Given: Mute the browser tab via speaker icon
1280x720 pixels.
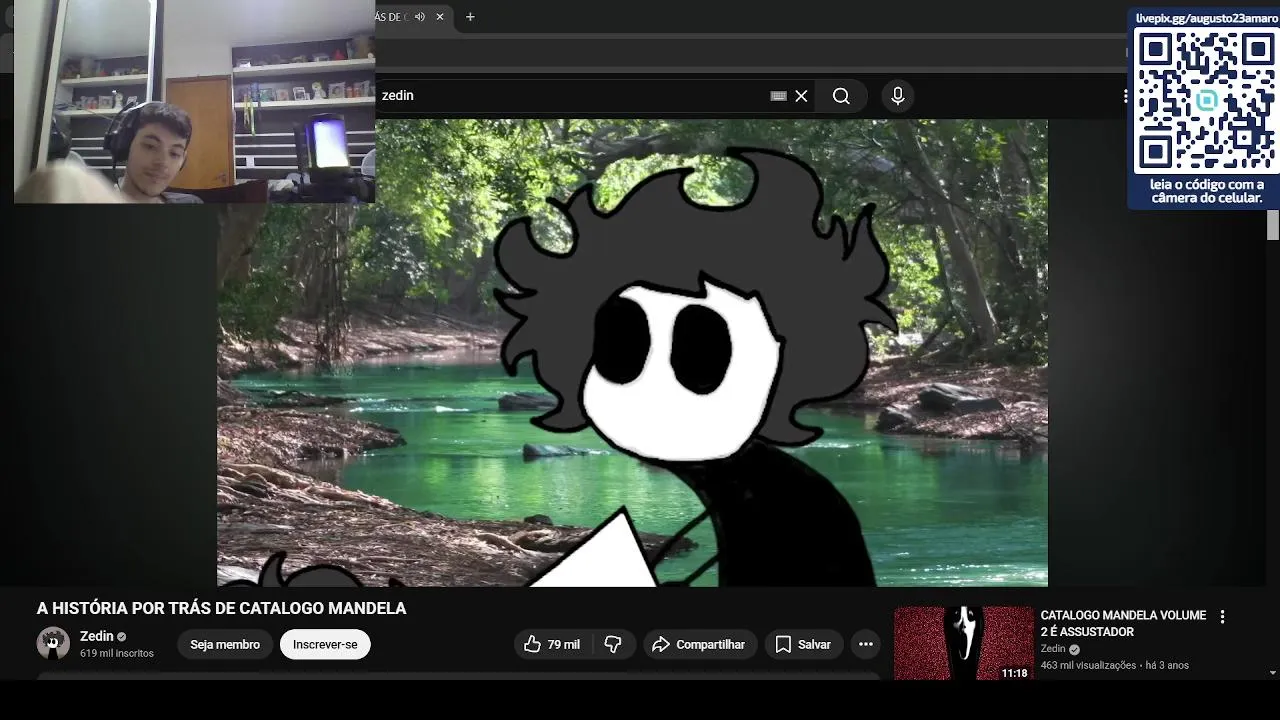Looking at the screenshot, I should point(420,17).
